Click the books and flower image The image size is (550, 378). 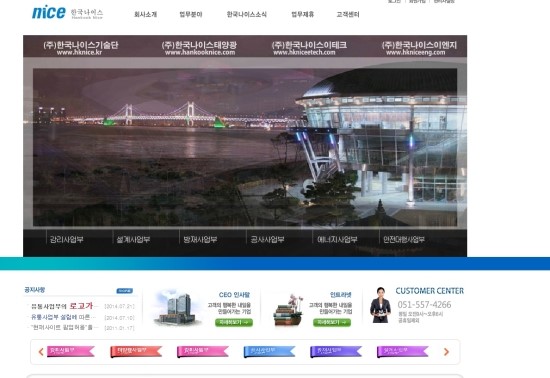288,310
